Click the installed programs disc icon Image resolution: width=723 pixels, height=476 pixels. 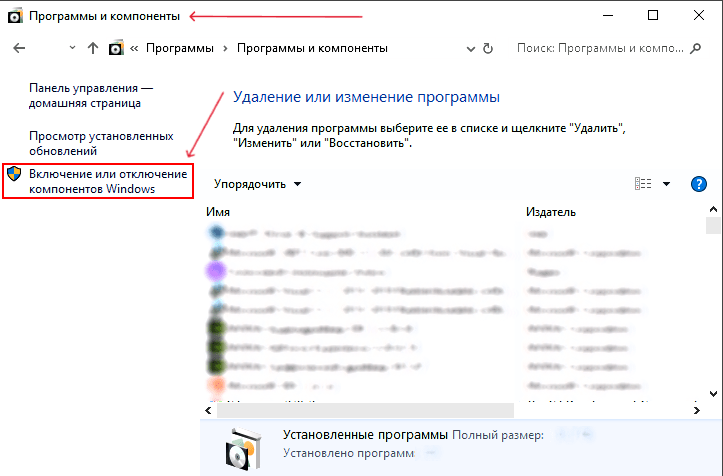click(x=243, y=449)
